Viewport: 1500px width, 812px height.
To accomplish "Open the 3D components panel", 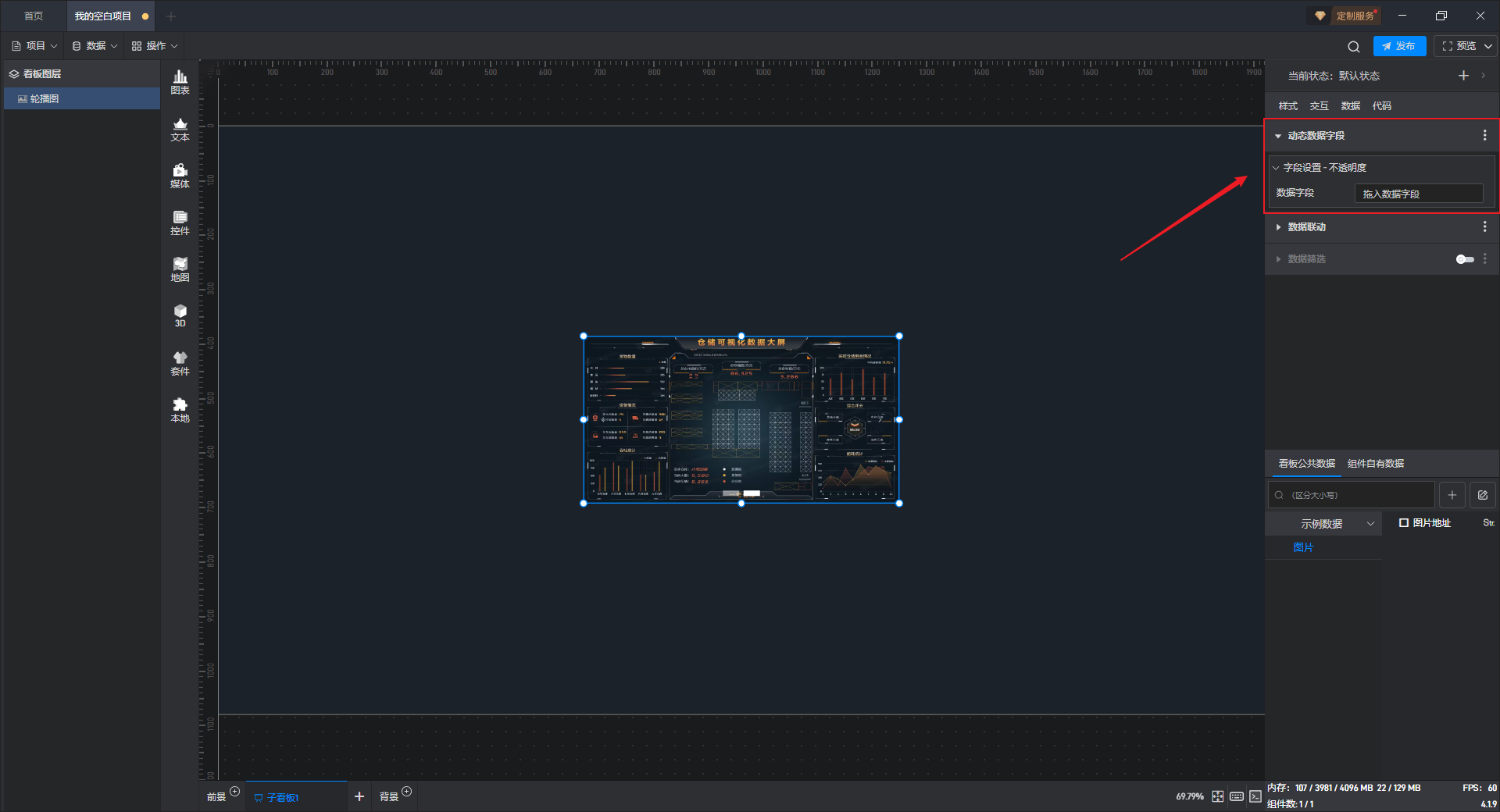I will pos(180,316).
